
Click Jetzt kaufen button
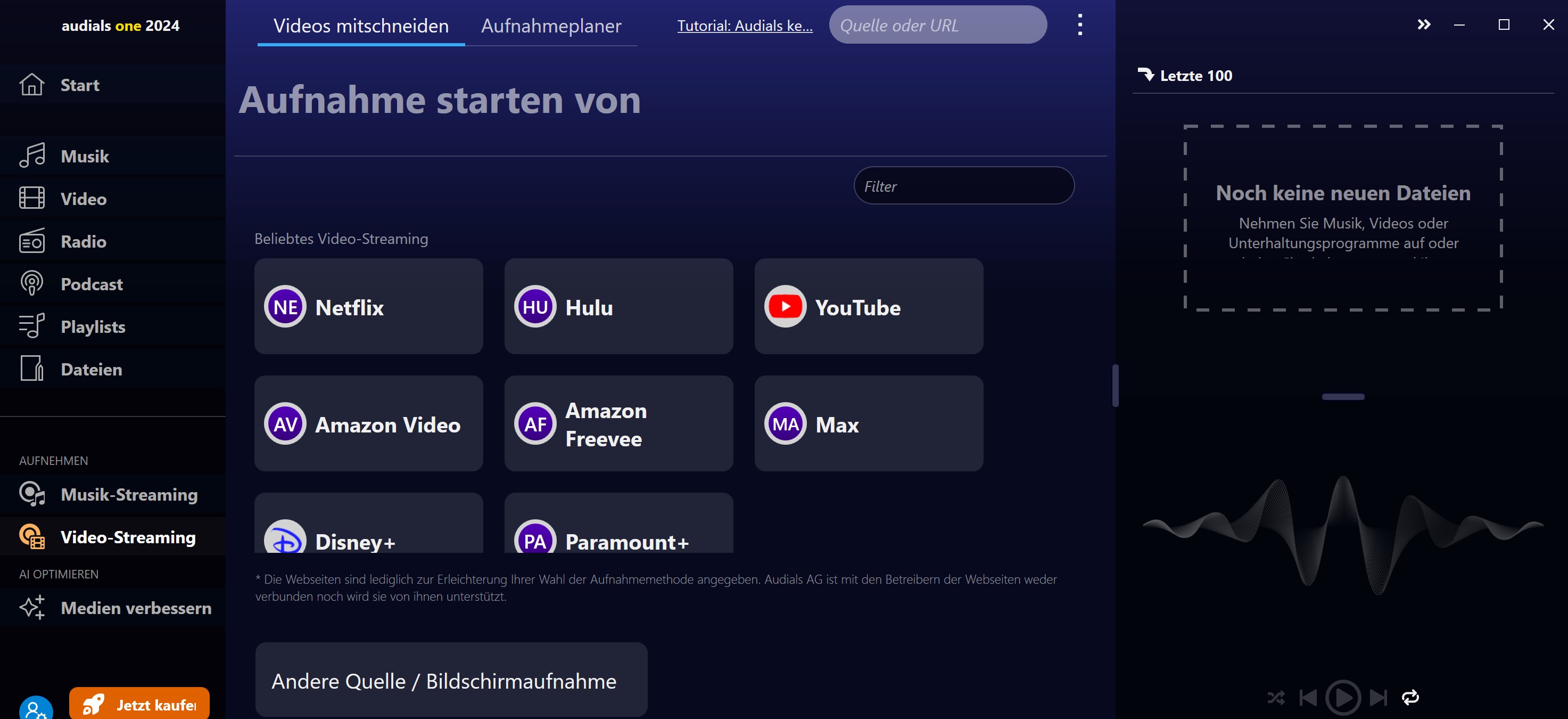pyautogui.click(x=139, y=704)
